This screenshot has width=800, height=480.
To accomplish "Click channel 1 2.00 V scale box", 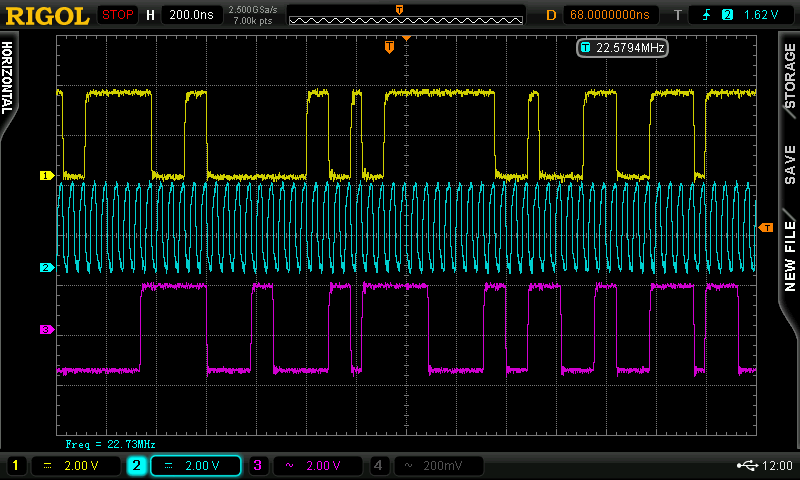I will [x=76, y=465].
